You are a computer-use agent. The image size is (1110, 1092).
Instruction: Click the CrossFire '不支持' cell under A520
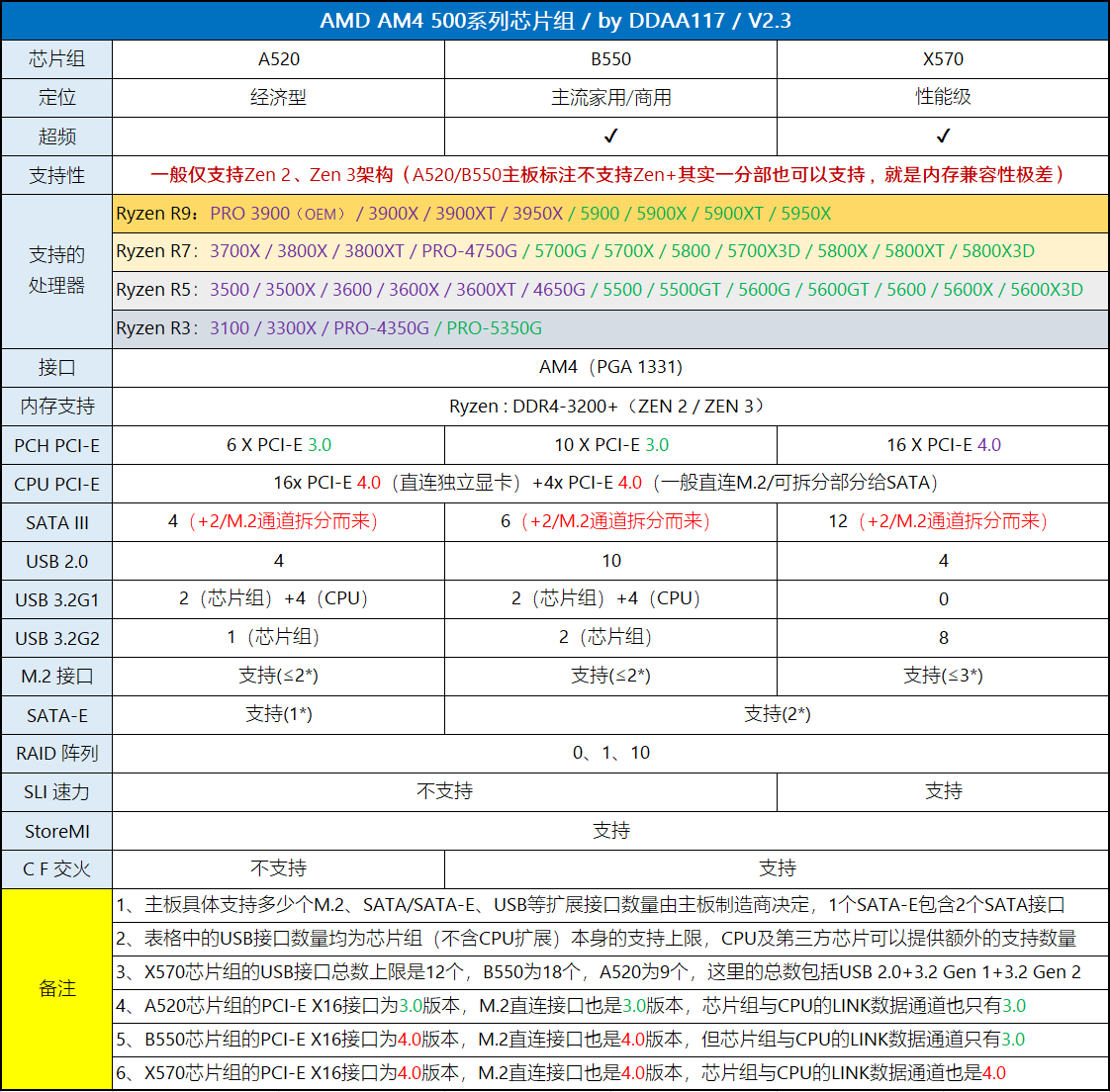pos(278,869)
